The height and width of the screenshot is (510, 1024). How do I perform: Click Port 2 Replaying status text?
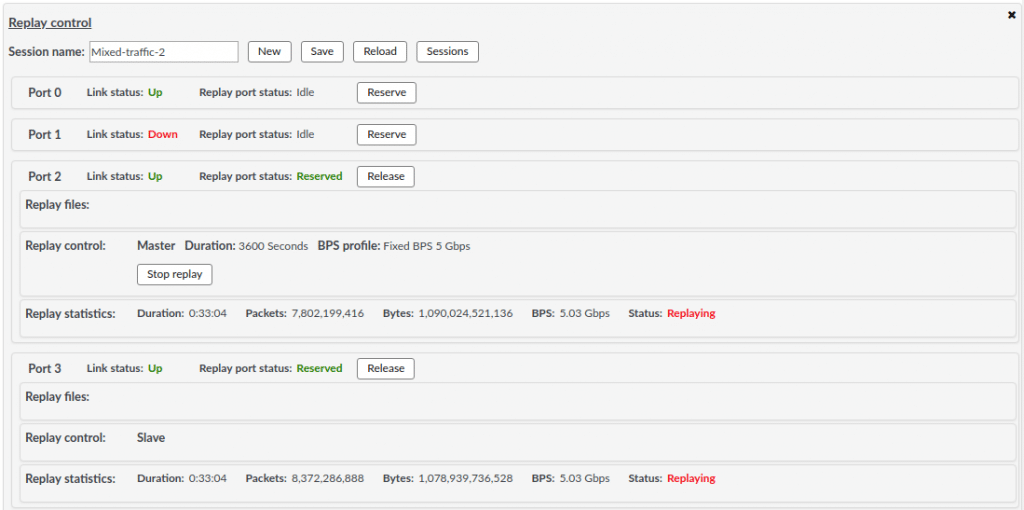click(x=691, y=313)
